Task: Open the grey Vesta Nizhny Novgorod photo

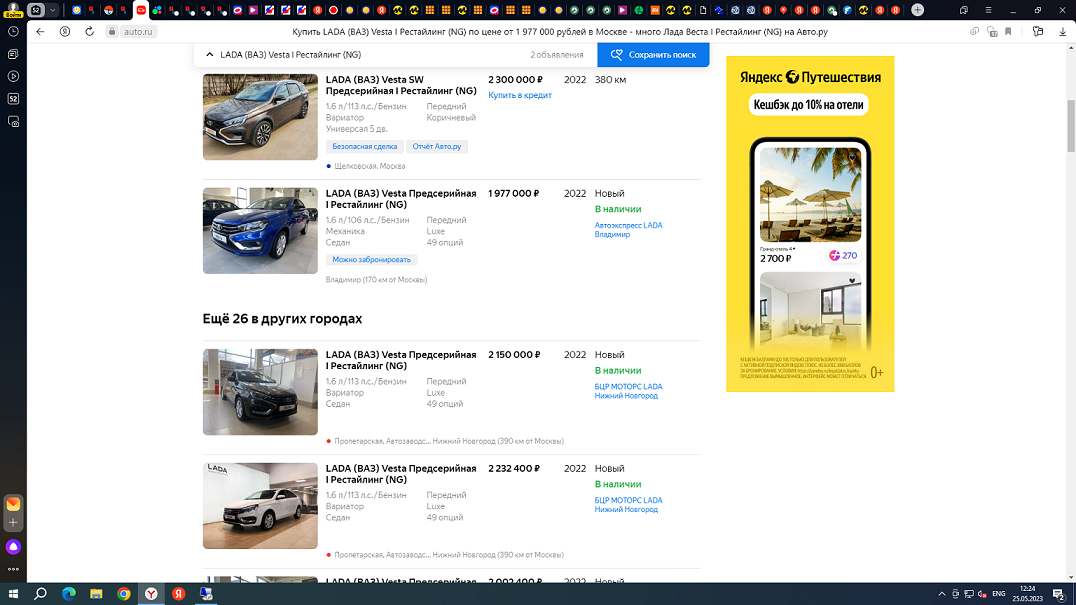Action: point(260,392)
